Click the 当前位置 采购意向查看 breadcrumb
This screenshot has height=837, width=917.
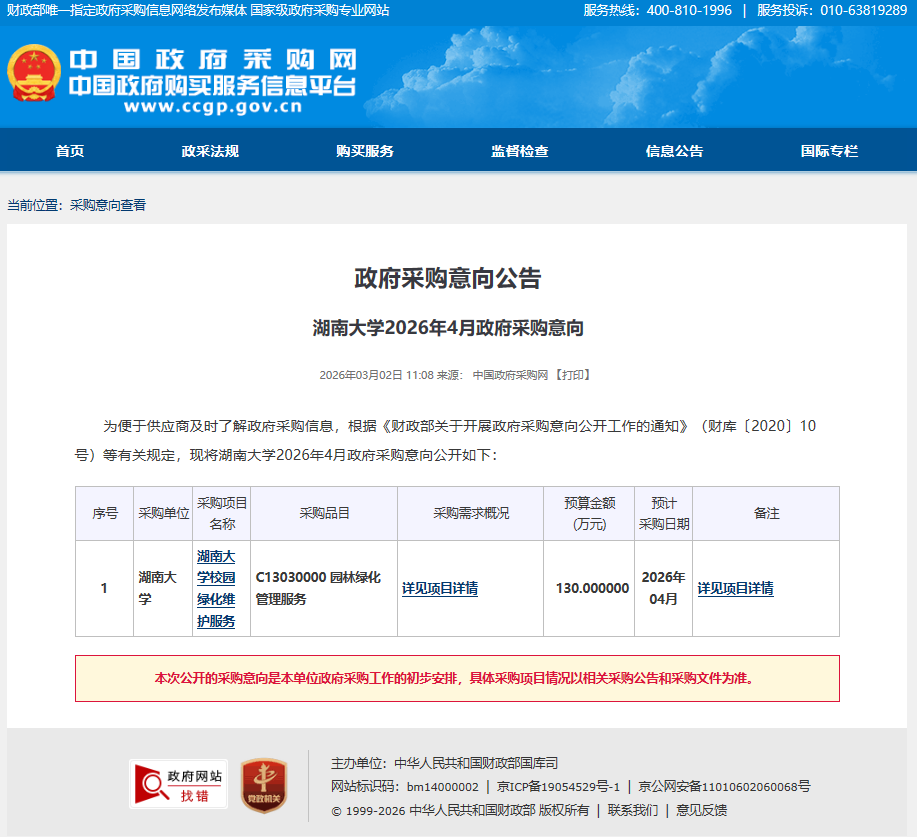[x=77, y=205]
